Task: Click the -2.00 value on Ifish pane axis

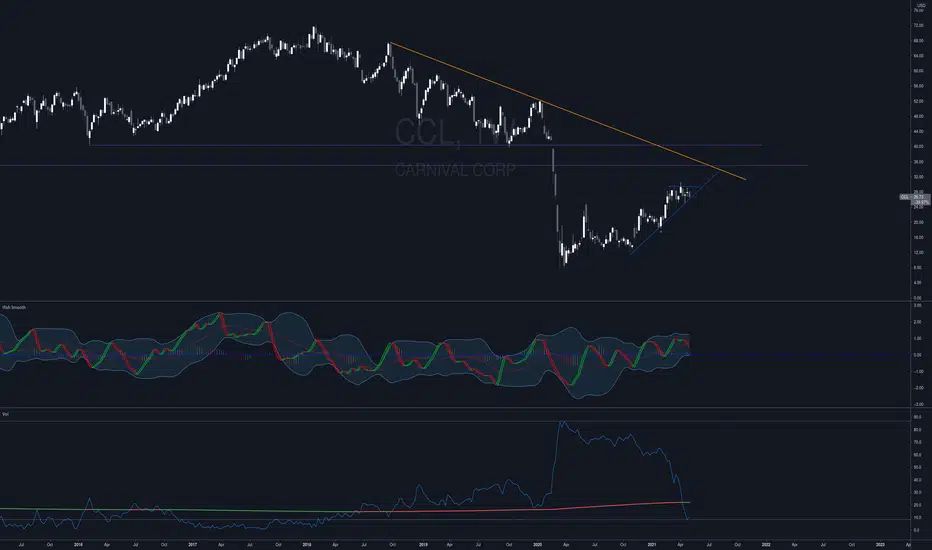Action: pyautogui.click(x=918, y=388)
